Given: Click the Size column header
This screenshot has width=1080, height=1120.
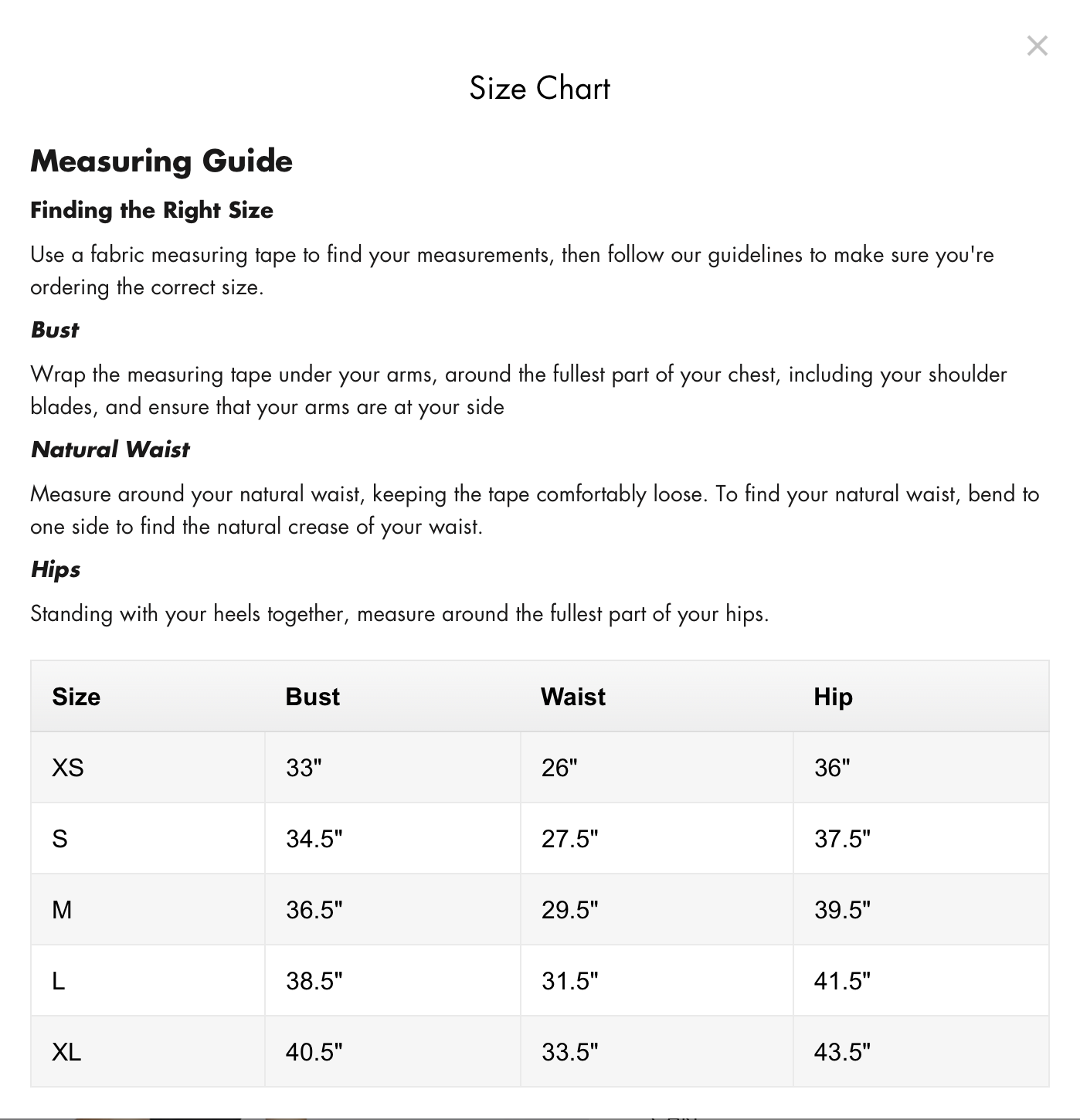Looking at the screenshot, I should click(x=76, y=697).
